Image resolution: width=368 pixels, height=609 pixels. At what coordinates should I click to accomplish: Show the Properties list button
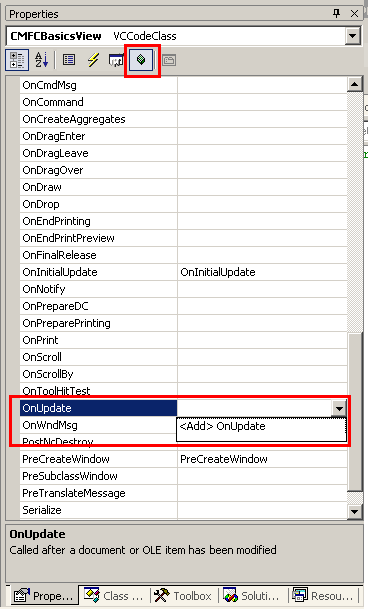[69, 60]
